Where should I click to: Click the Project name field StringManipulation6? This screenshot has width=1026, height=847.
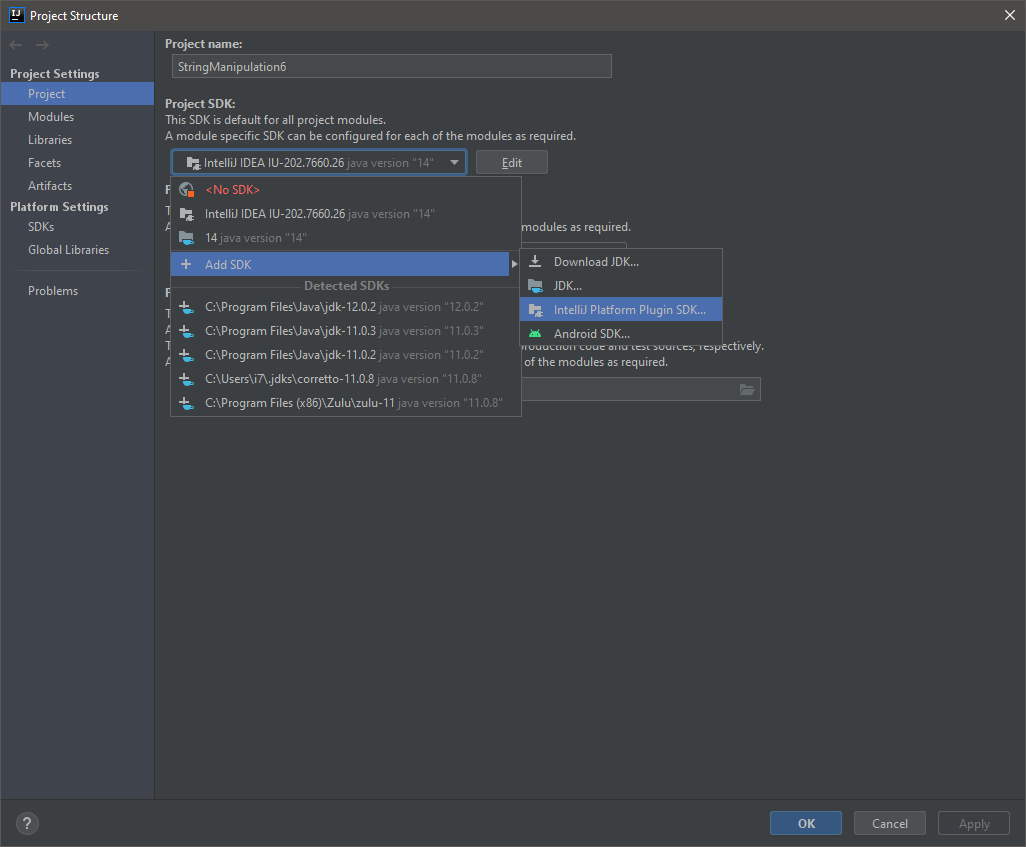(391, 66)
